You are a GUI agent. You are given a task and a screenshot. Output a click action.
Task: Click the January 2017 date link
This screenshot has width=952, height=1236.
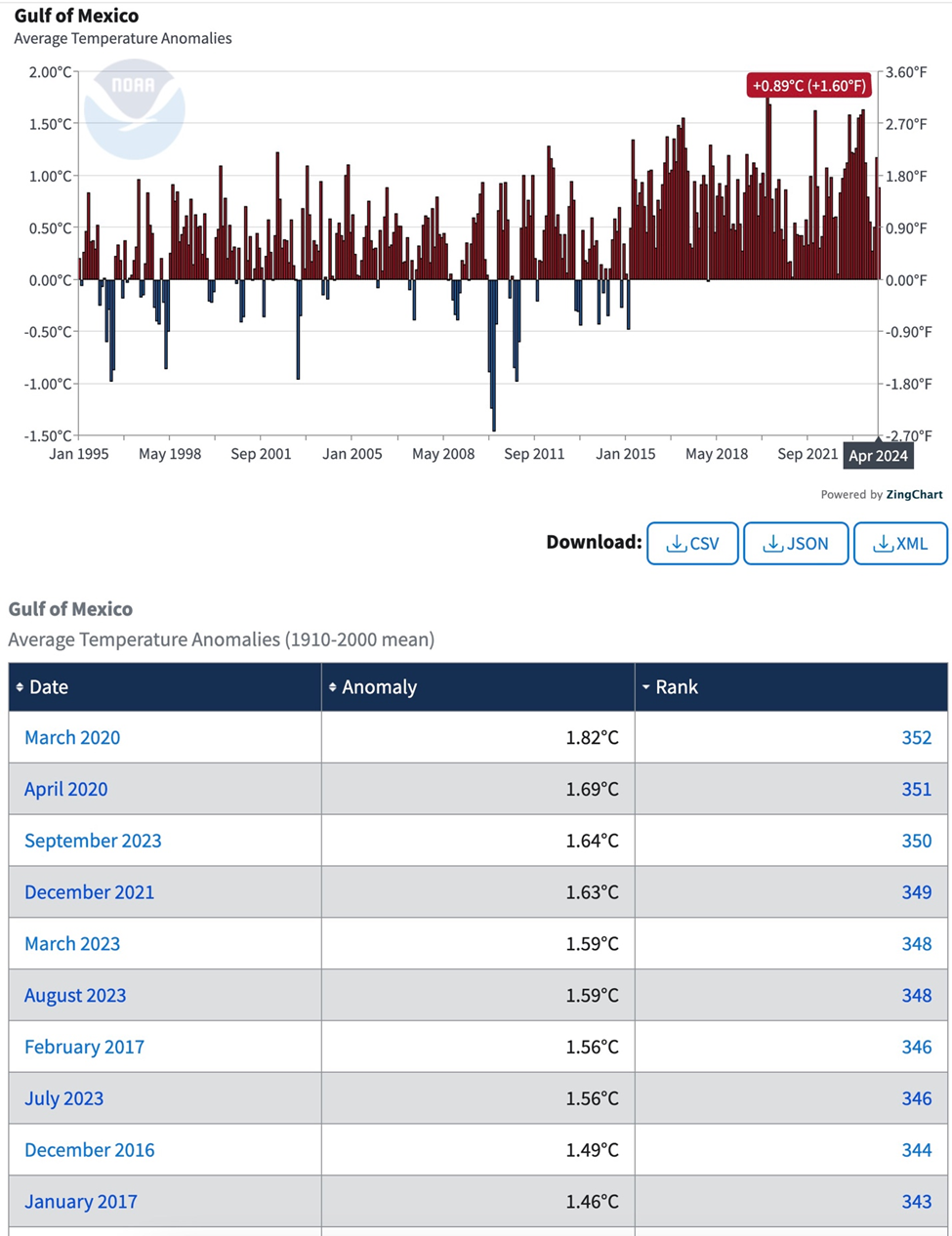(x=81, y=1202)
